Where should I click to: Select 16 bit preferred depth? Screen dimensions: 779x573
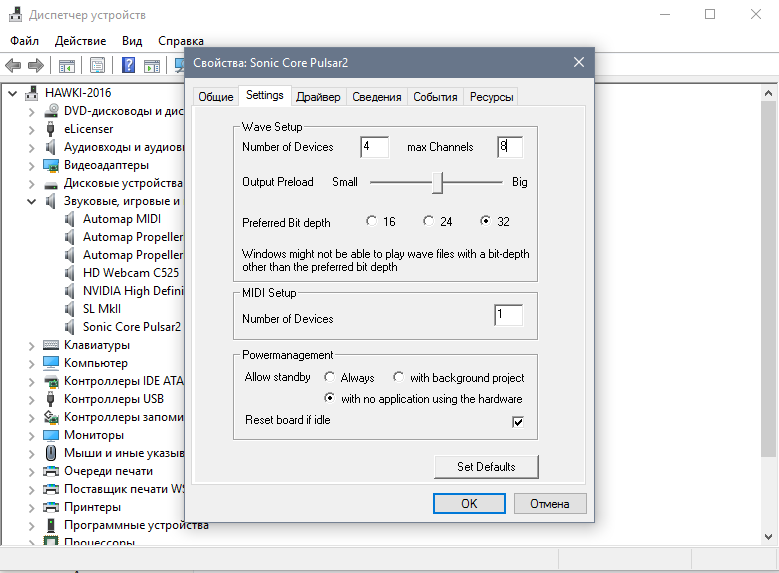tap(371, 221)
